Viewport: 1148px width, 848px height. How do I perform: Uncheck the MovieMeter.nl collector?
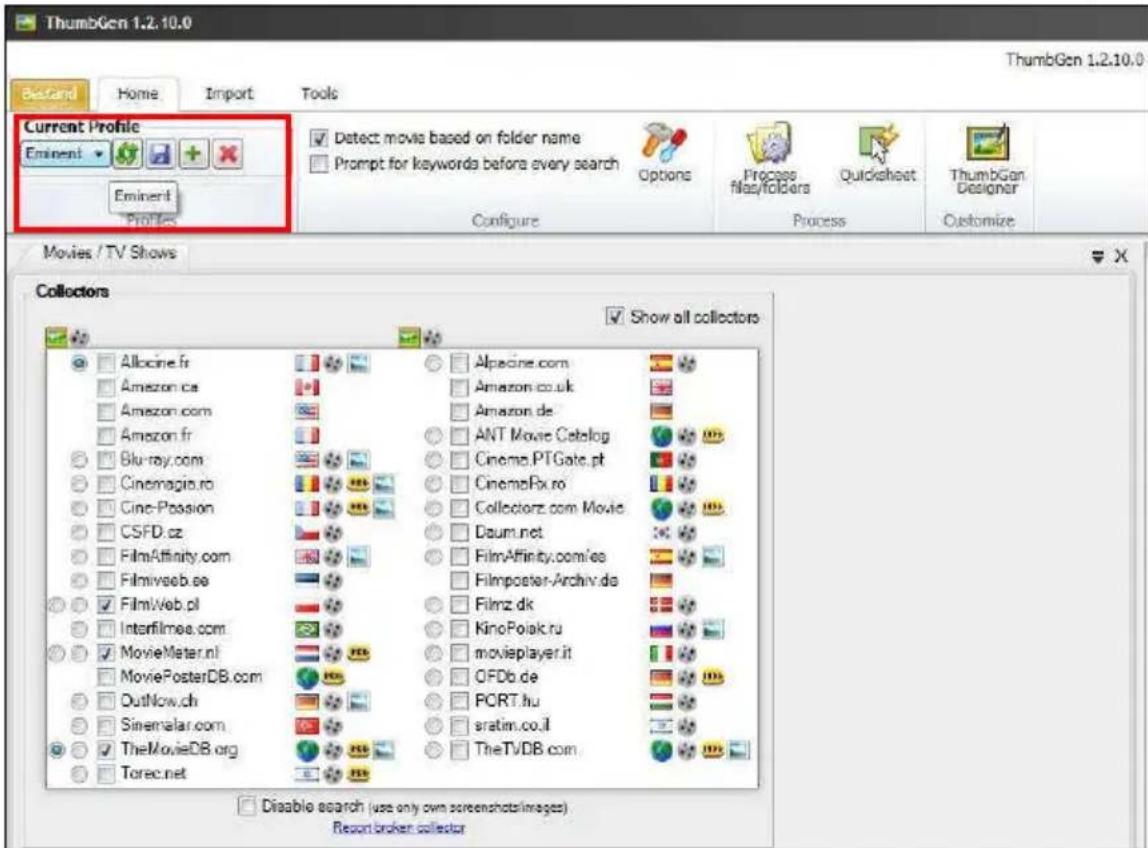click(x=106, y=653)
